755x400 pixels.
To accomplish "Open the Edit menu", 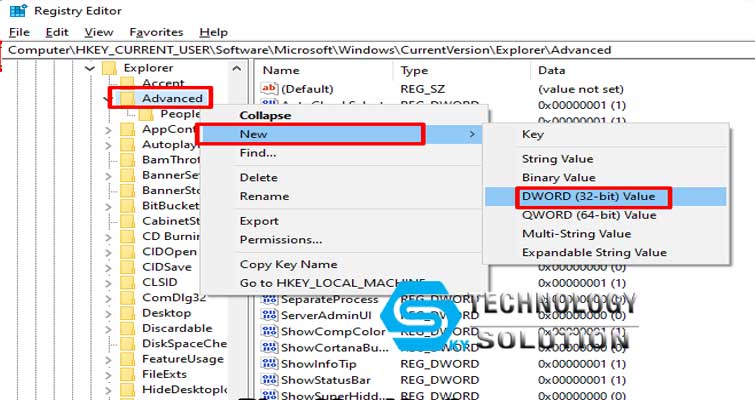I will [57, 32].
